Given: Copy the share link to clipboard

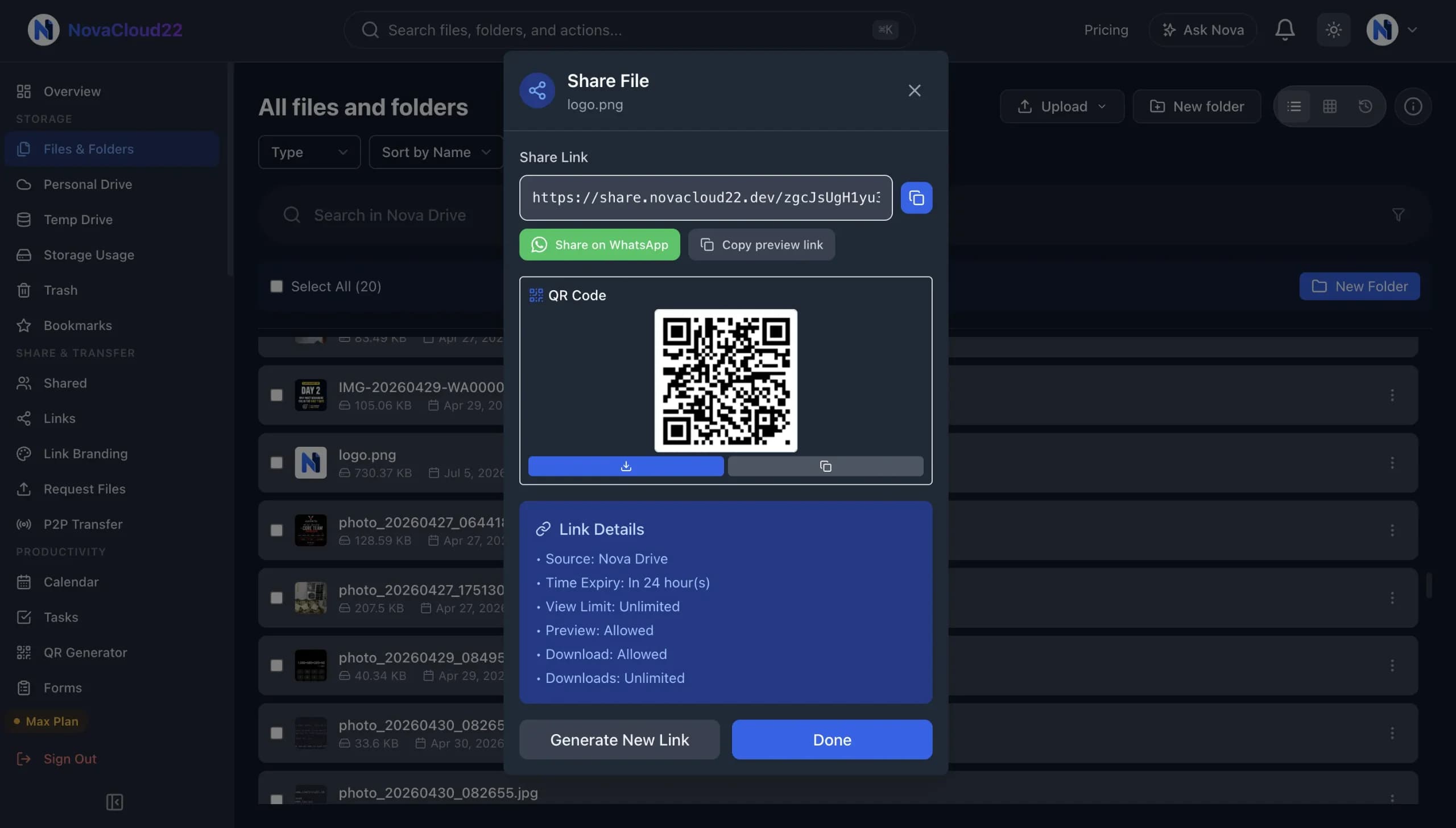Looking at the screenshot, I should [916, 197].
